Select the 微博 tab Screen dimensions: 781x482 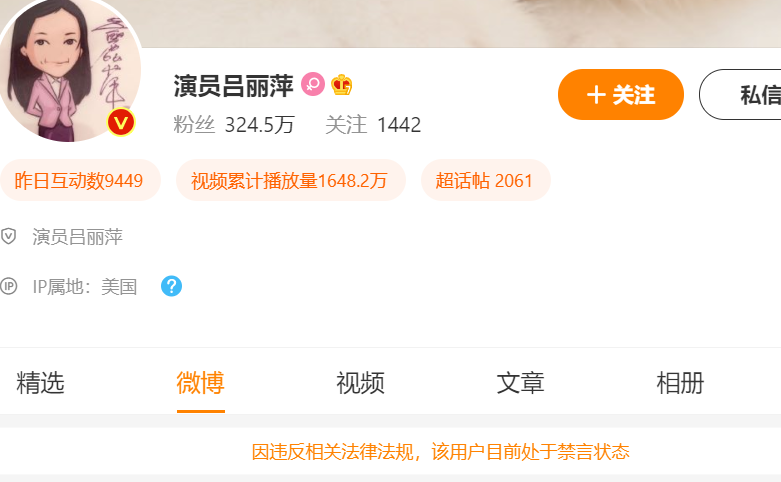point(201,383)
